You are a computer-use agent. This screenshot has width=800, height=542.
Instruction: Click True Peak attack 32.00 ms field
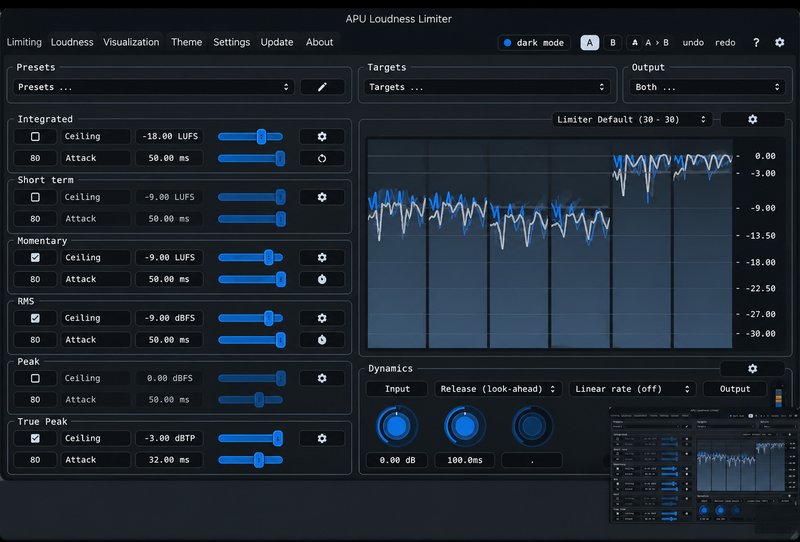click(169, 460)
